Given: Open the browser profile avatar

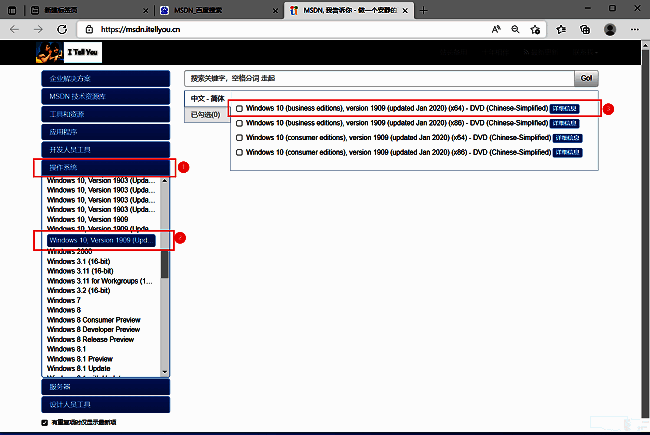Looking at the screenshot, I should 611,30.
